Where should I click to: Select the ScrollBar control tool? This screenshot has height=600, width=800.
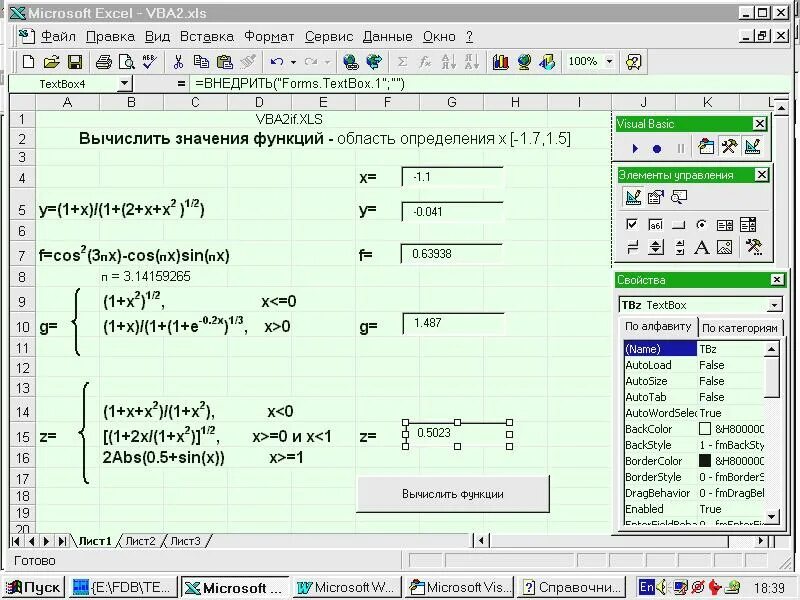click(679, 247)
